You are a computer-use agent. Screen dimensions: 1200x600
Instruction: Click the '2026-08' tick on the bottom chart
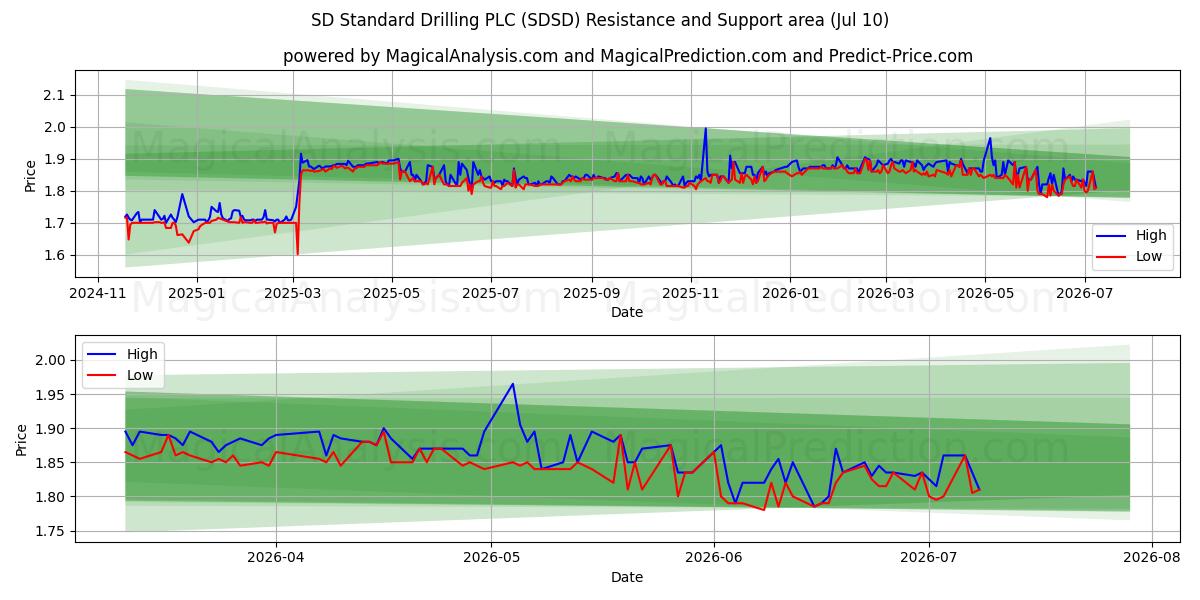click(1153, 558)
